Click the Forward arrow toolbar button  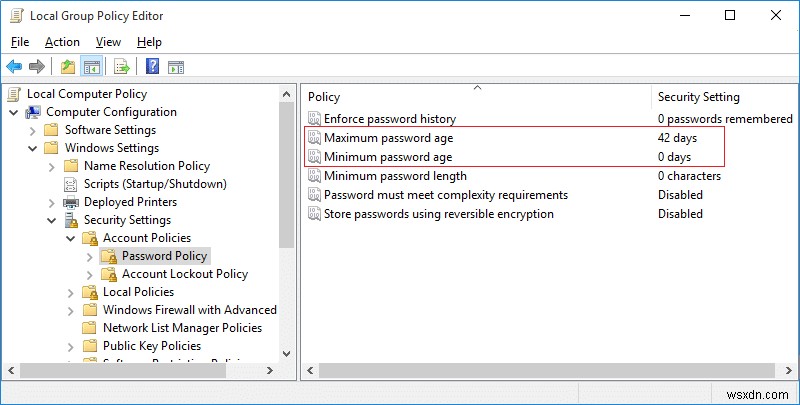pos(37,67)
